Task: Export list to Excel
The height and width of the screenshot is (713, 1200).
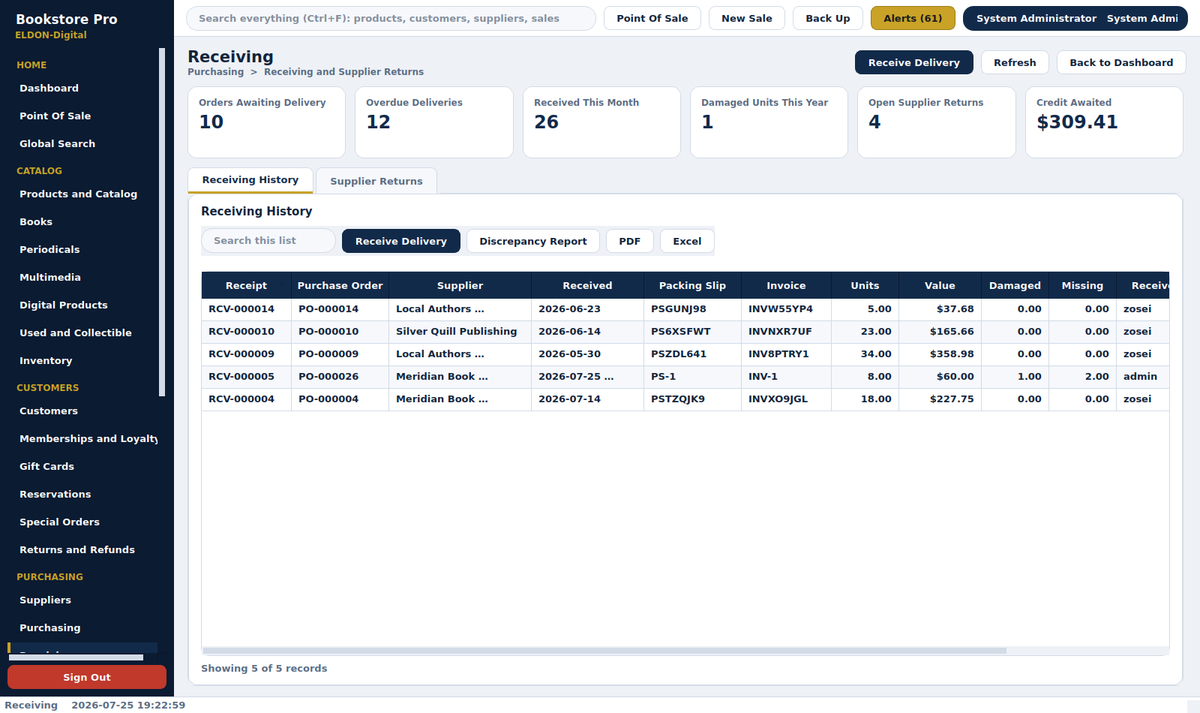Action: click(687, 241)
